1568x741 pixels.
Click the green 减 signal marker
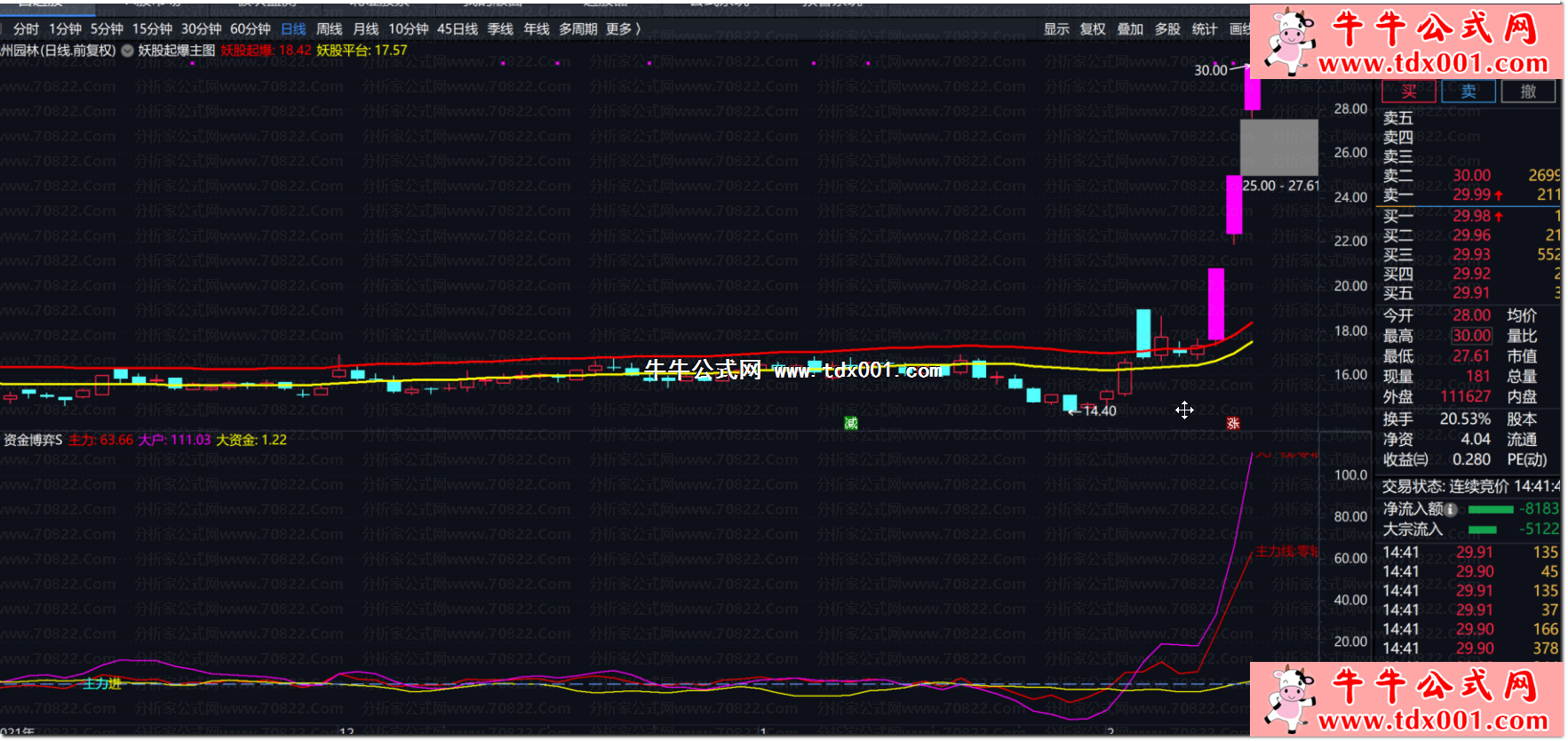point(851,423)
